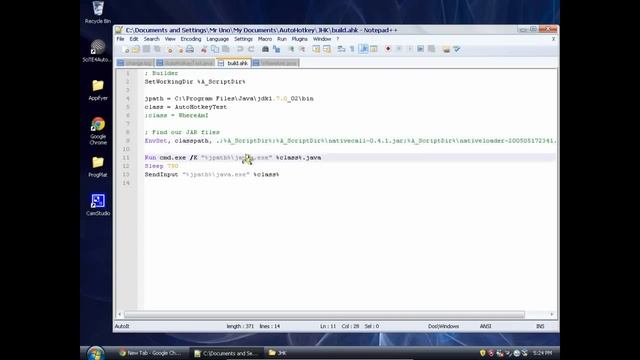
Task: Click the last toolbar icon with check mark
Action: point(457,49)
